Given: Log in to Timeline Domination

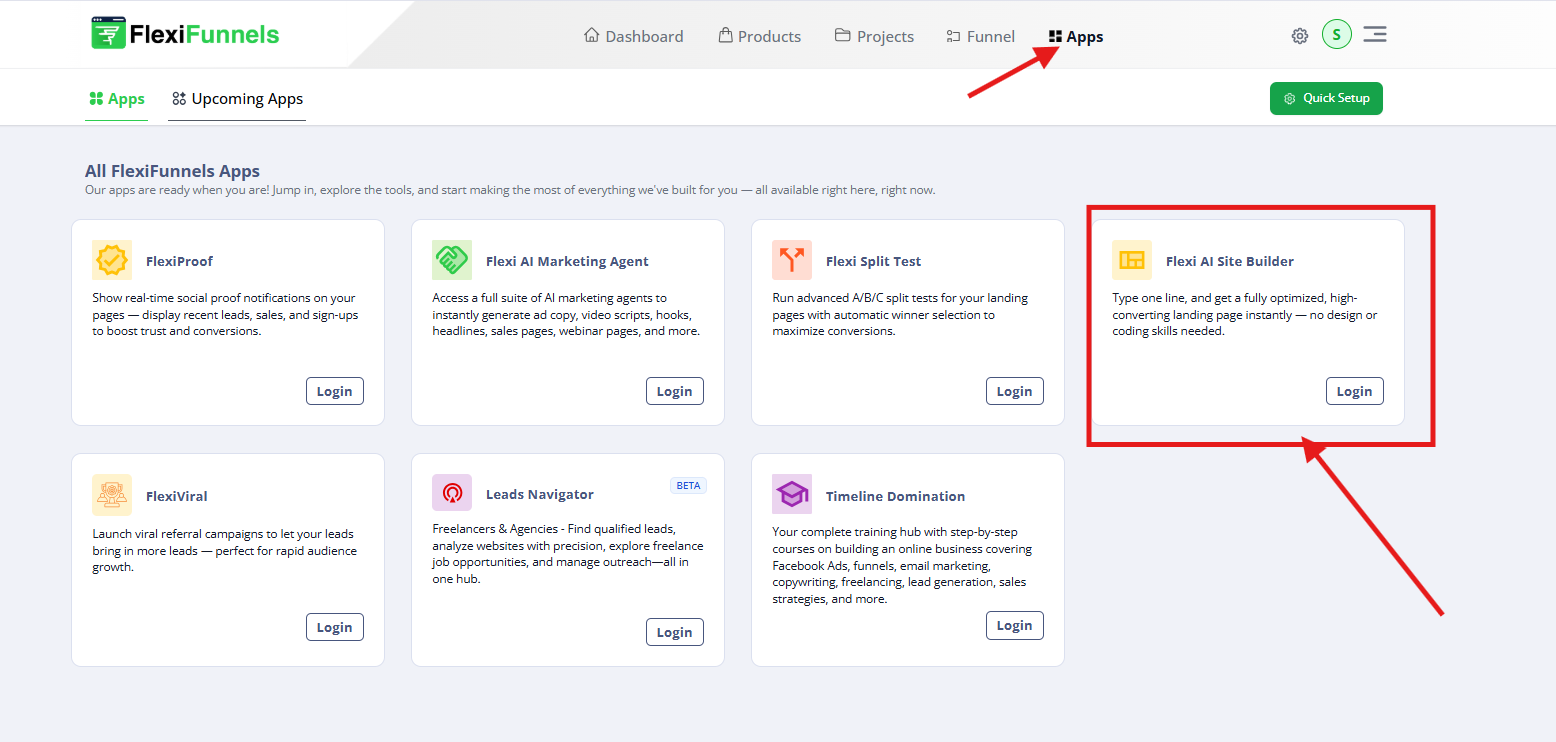Looking at the screenshot, I should coord(1015,625).
